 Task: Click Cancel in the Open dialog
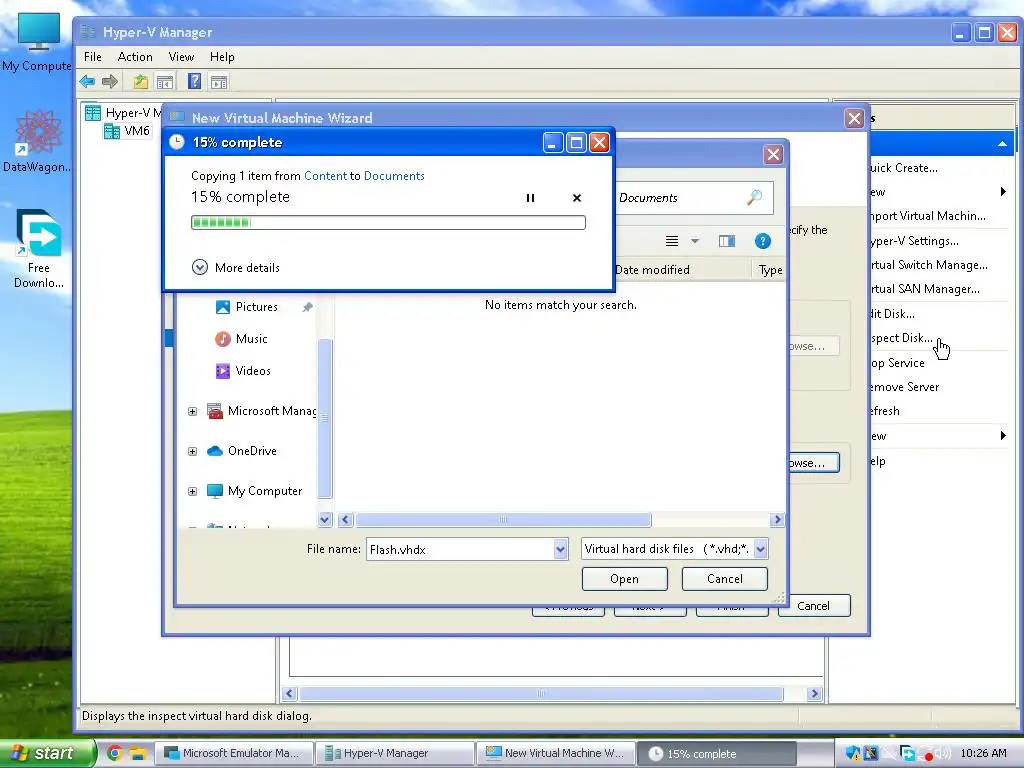click(x=724, y=579)
